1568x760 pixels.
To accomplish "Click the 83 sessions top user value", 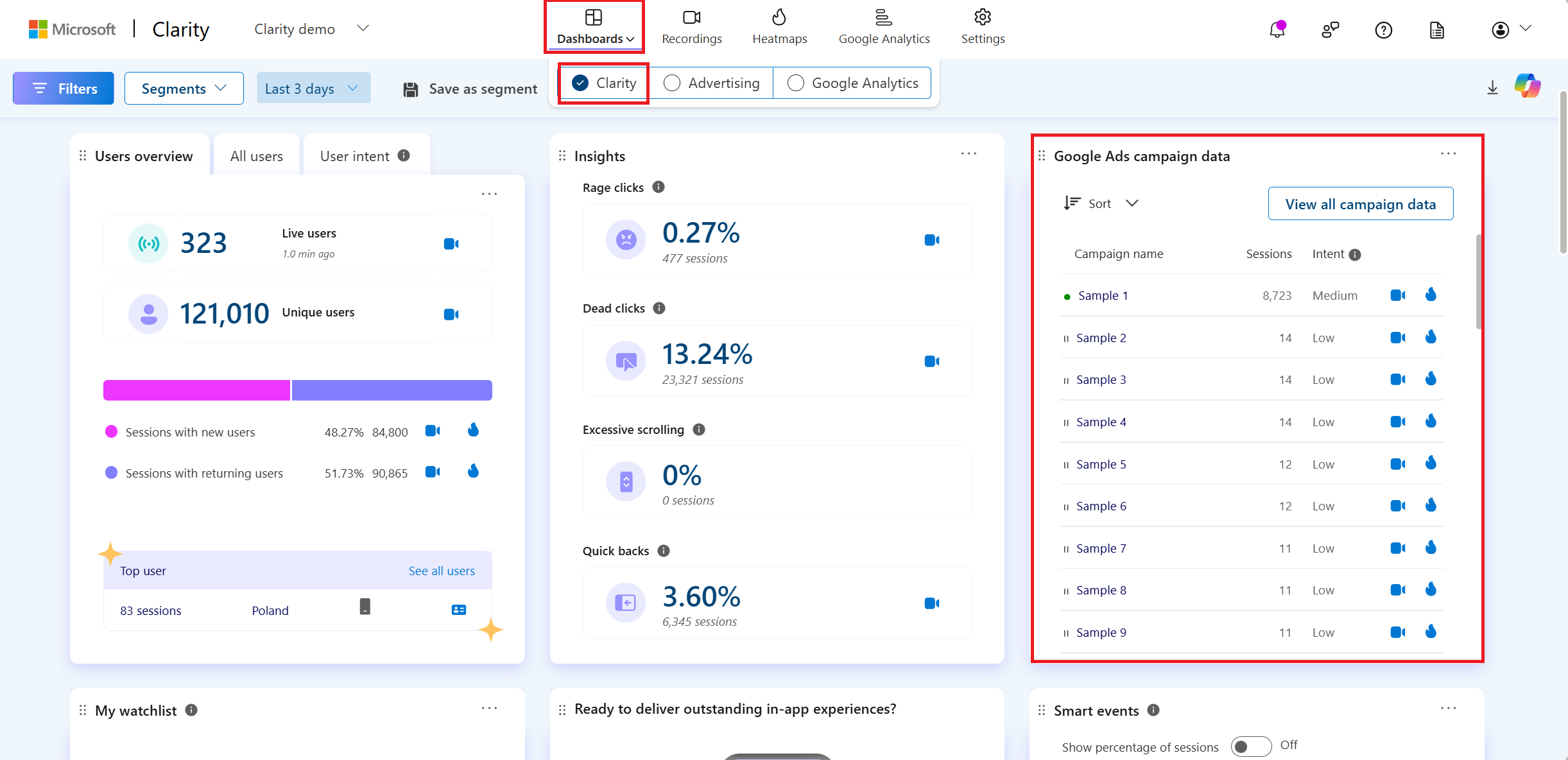I will click(x=151, y=610).
